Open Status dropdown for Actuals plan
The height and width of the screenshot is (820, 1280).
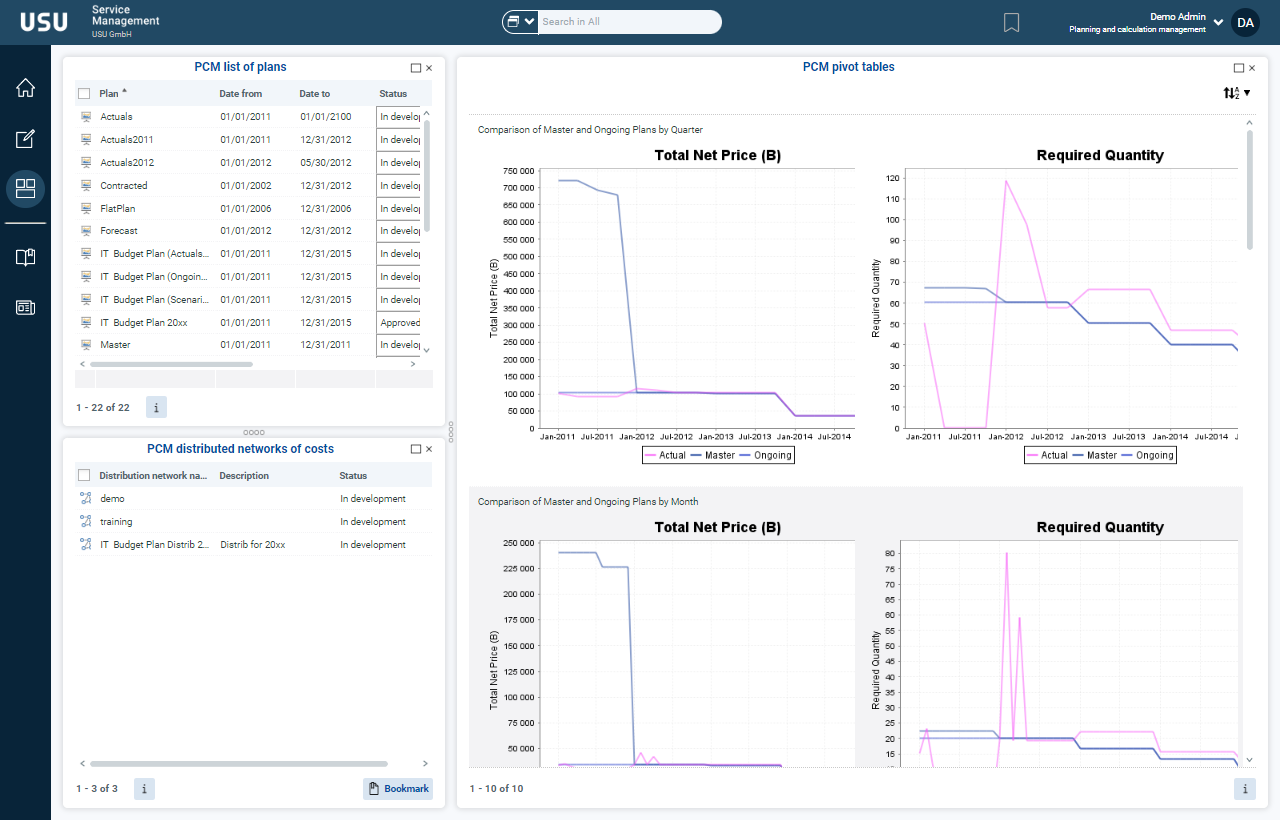pos(399,117)
